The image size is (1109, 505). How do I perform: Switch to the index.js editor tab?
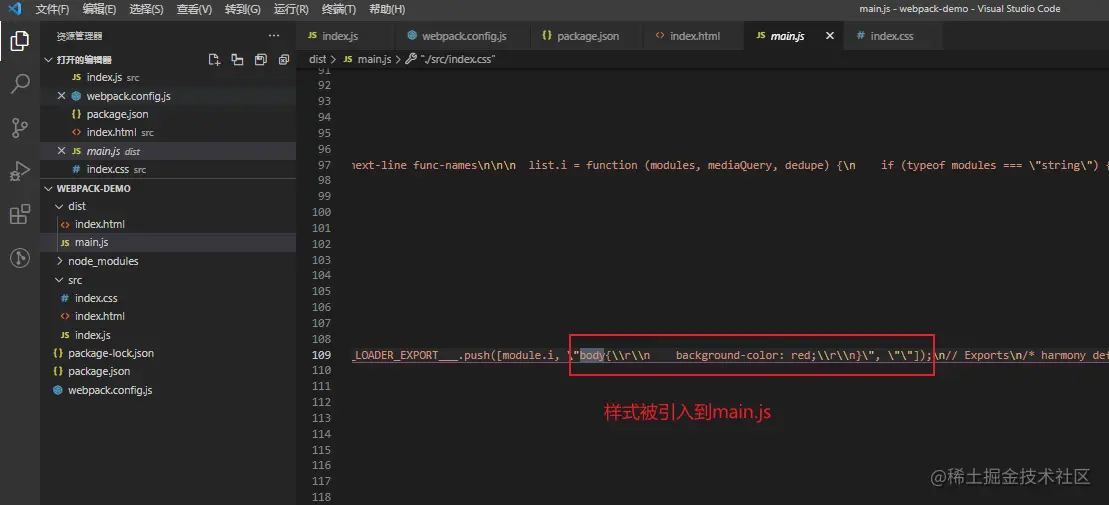coord(344,36)
